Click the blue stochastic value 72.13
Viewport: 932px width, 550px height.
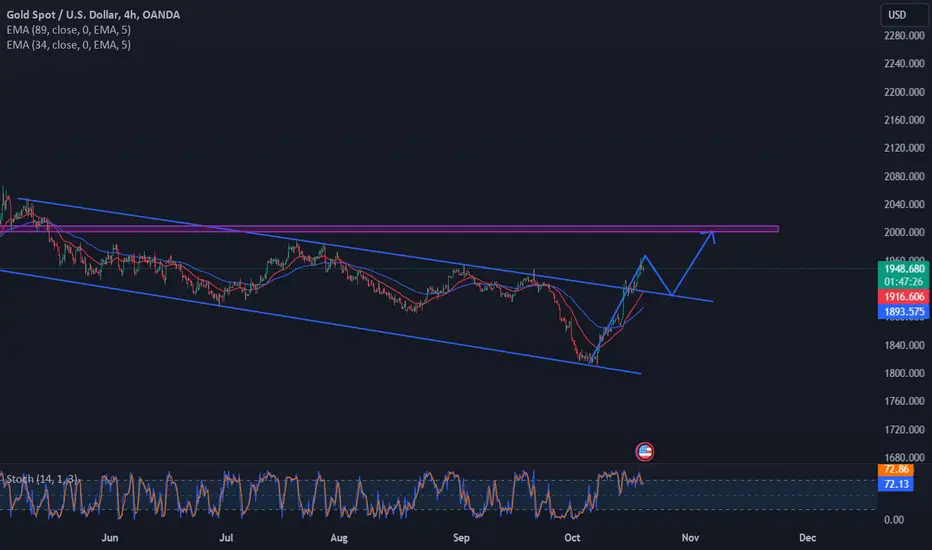tap(896, 484)
